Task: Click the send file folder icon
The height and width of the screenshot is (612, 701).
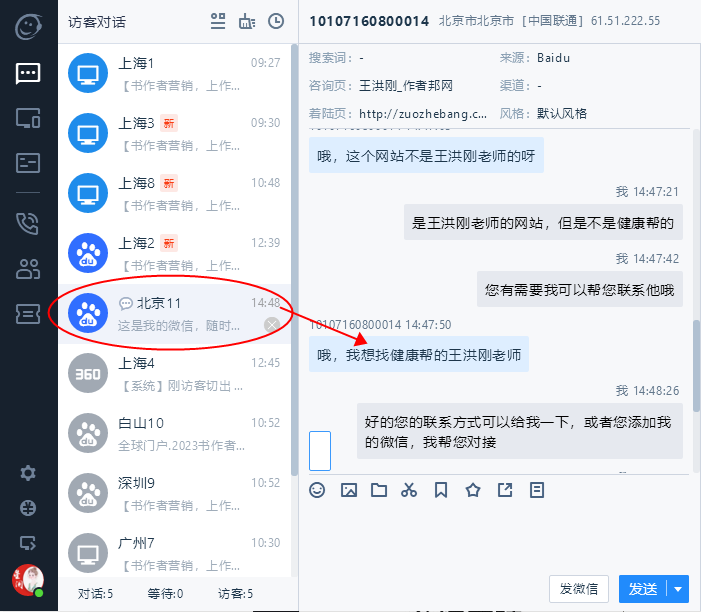Action: click(379, 490)
